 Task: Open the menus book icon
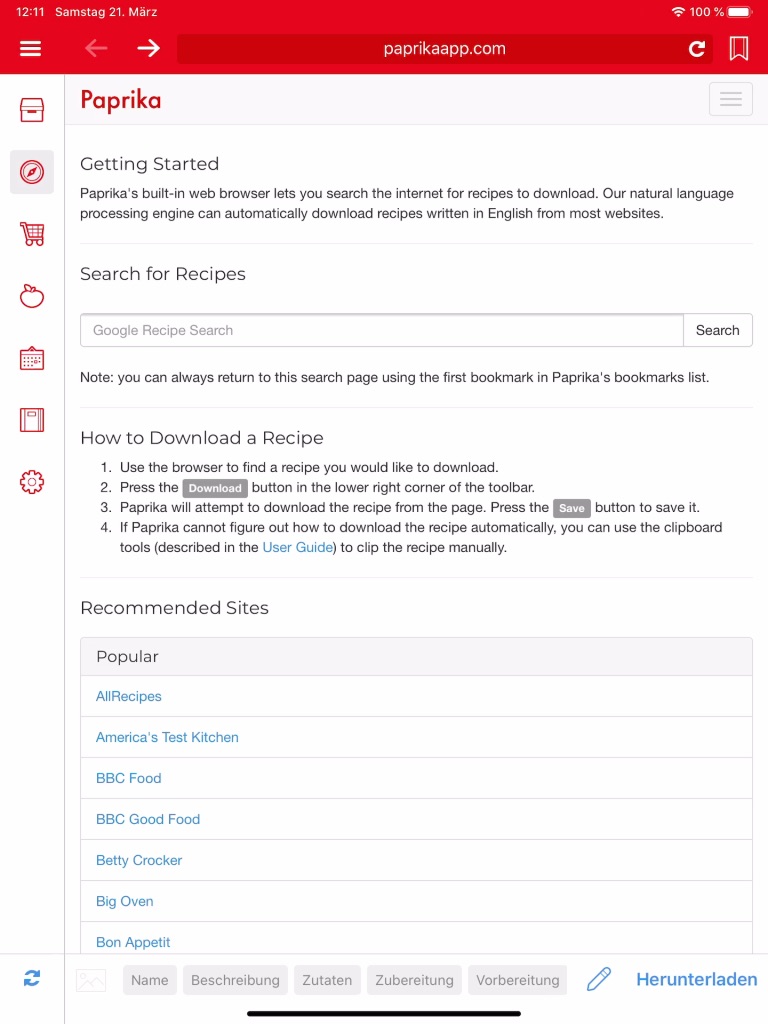(32, 420)
